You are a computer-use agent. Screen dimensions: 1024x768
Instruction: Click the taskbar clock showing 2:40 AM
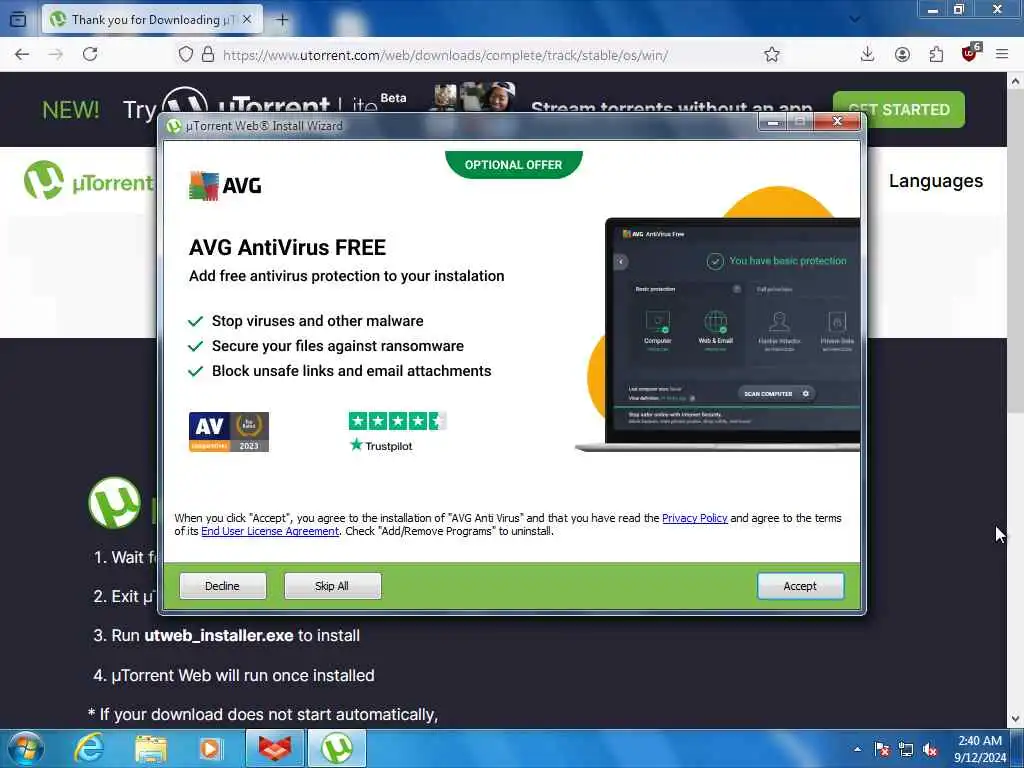tap(980, 749)
